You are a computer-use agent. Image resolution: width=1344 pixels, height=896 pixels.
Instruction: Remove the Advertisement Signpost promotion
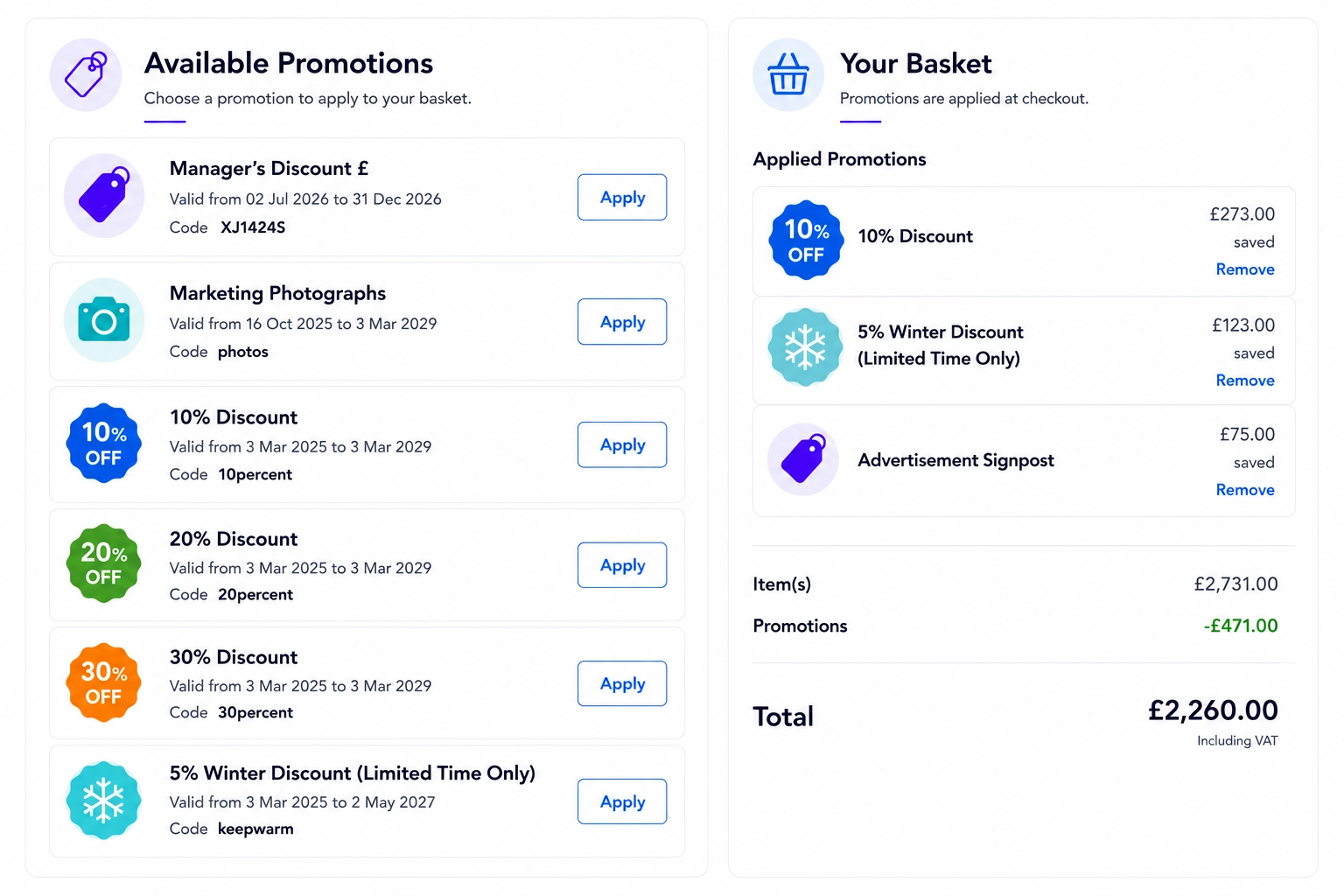point(1244,490)
